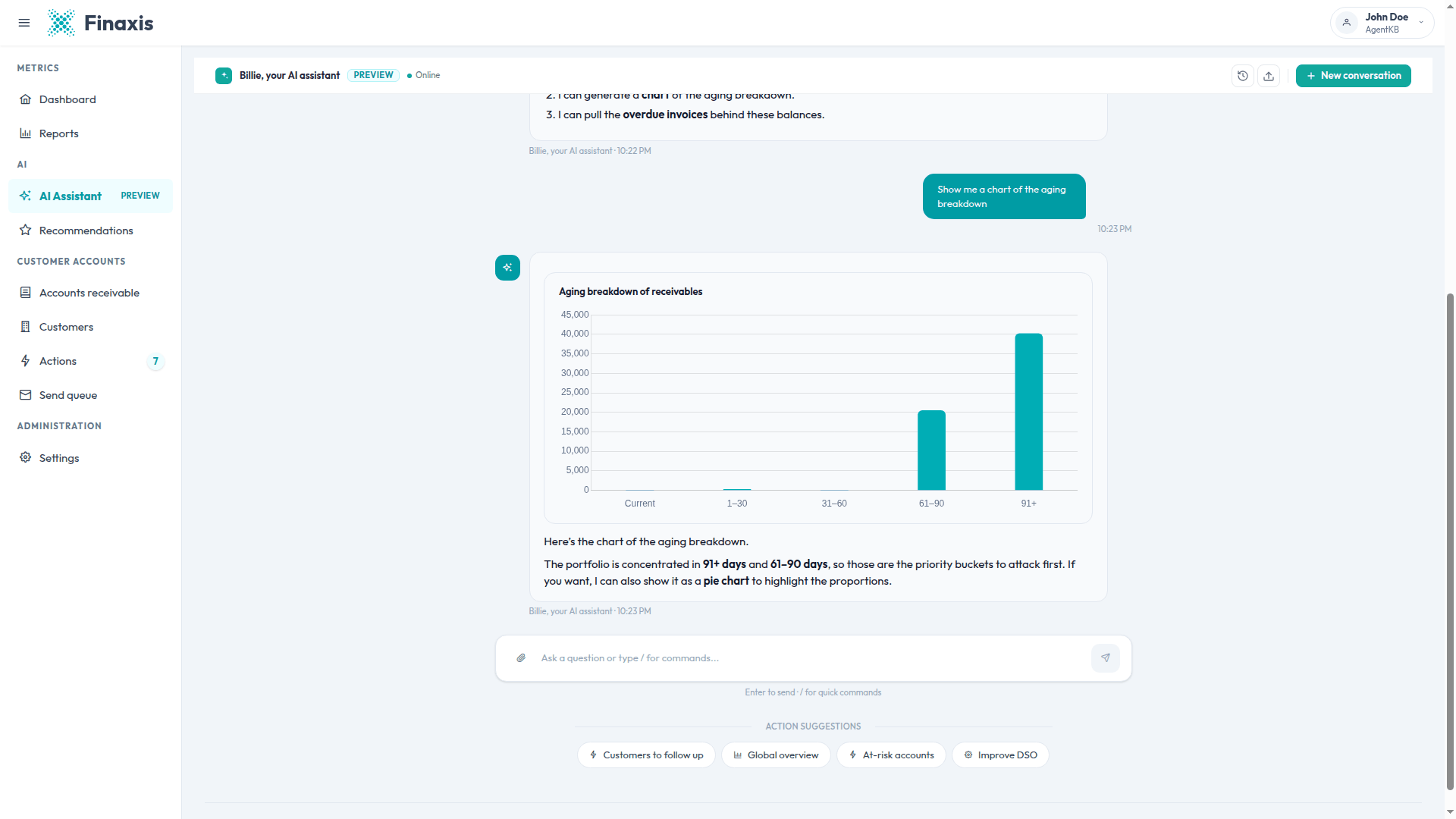This screenshot has width=1456, height=819.
Task: Click the user avatar icon
Action: click(x=1347, y=23)
